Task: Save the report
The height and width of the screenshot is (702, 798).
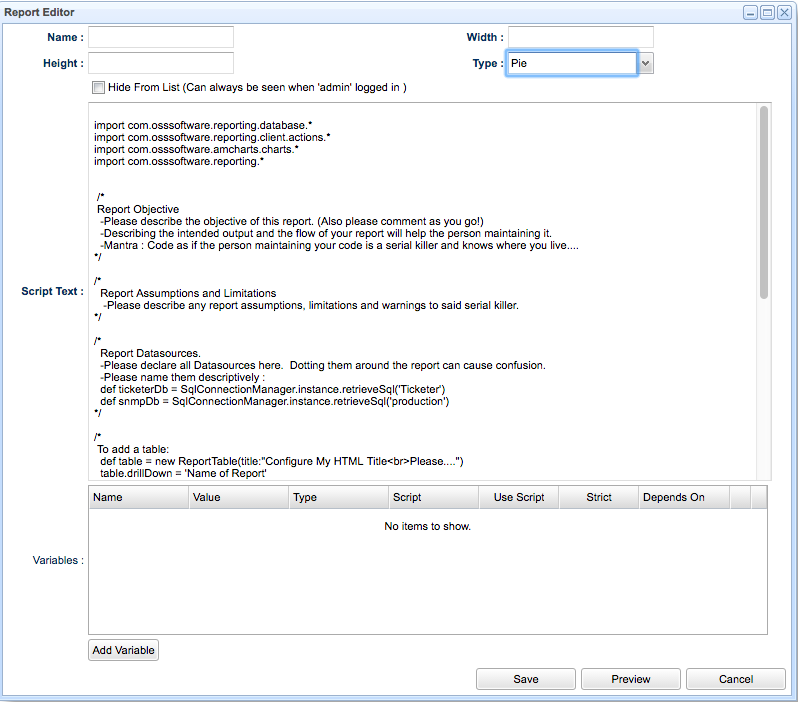Action: coord(526,679)
